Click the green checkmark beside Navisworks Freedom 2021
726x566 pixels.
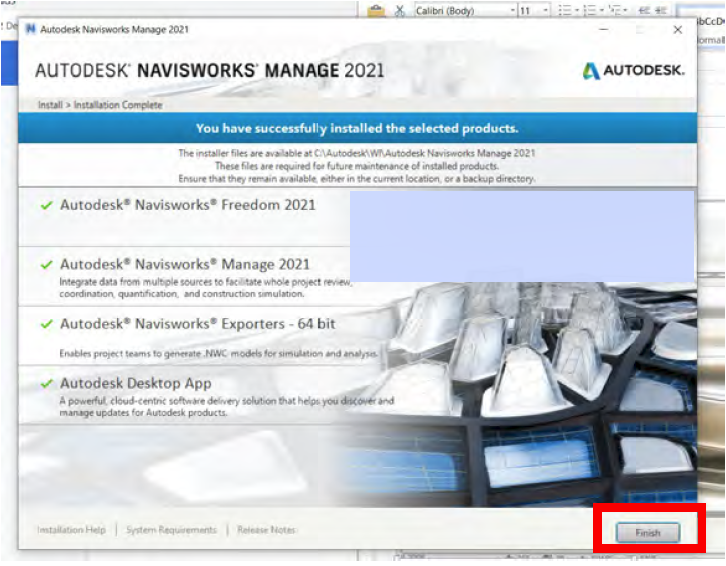[x=46, y=205]
